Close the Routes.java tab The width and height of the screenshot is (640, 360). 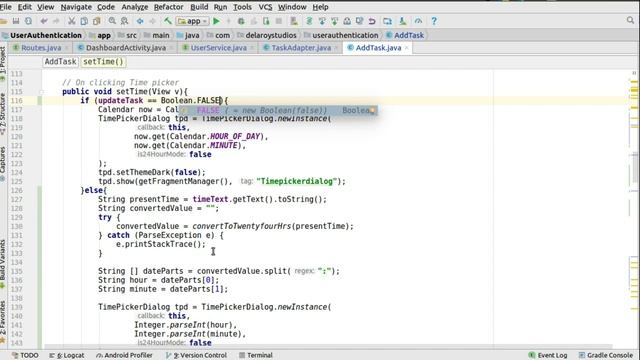click(67, 48)
